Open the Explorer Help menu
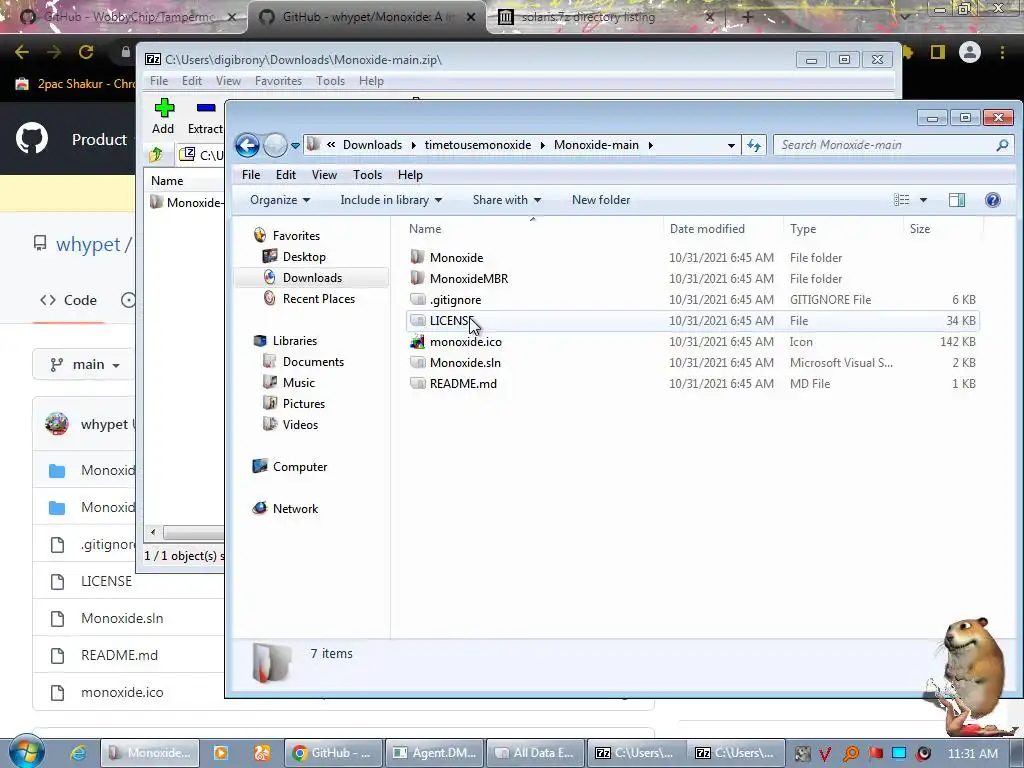 click(x=410, y=175)
